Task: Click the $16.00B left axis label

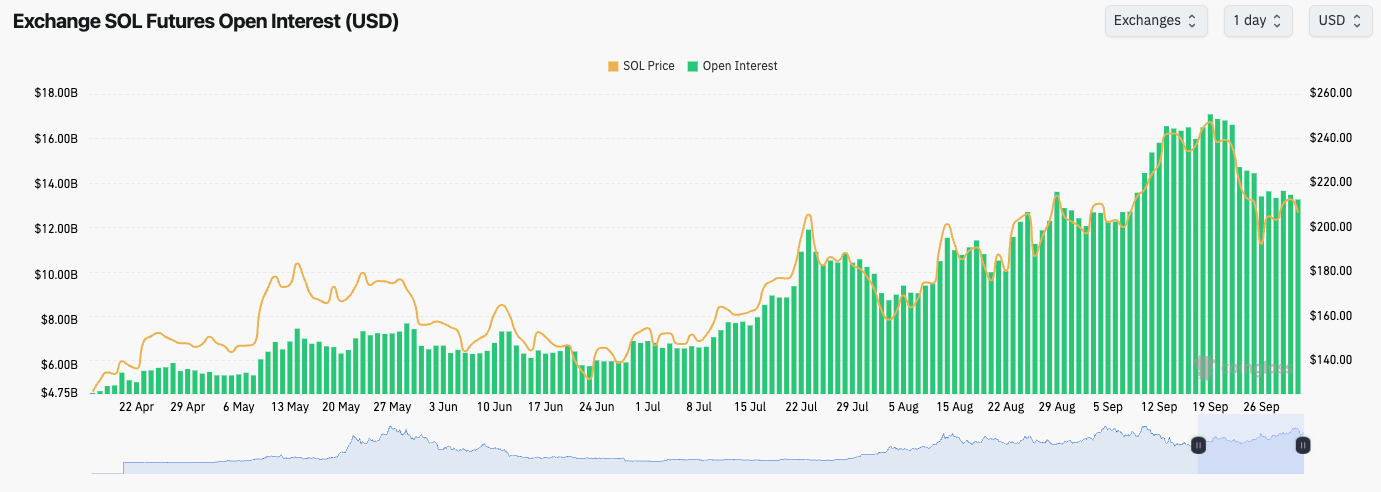Action: pos(55,138)
